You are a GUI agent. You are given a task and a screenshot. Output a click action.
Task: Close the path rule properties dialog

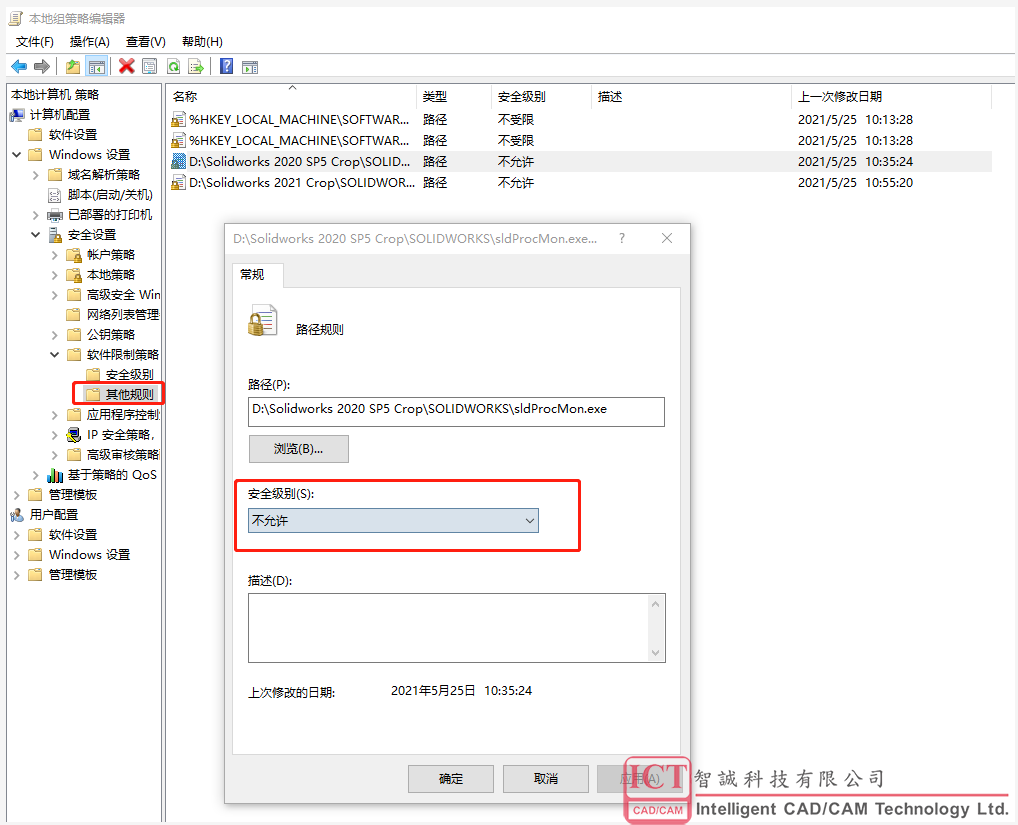click(667, 238)
